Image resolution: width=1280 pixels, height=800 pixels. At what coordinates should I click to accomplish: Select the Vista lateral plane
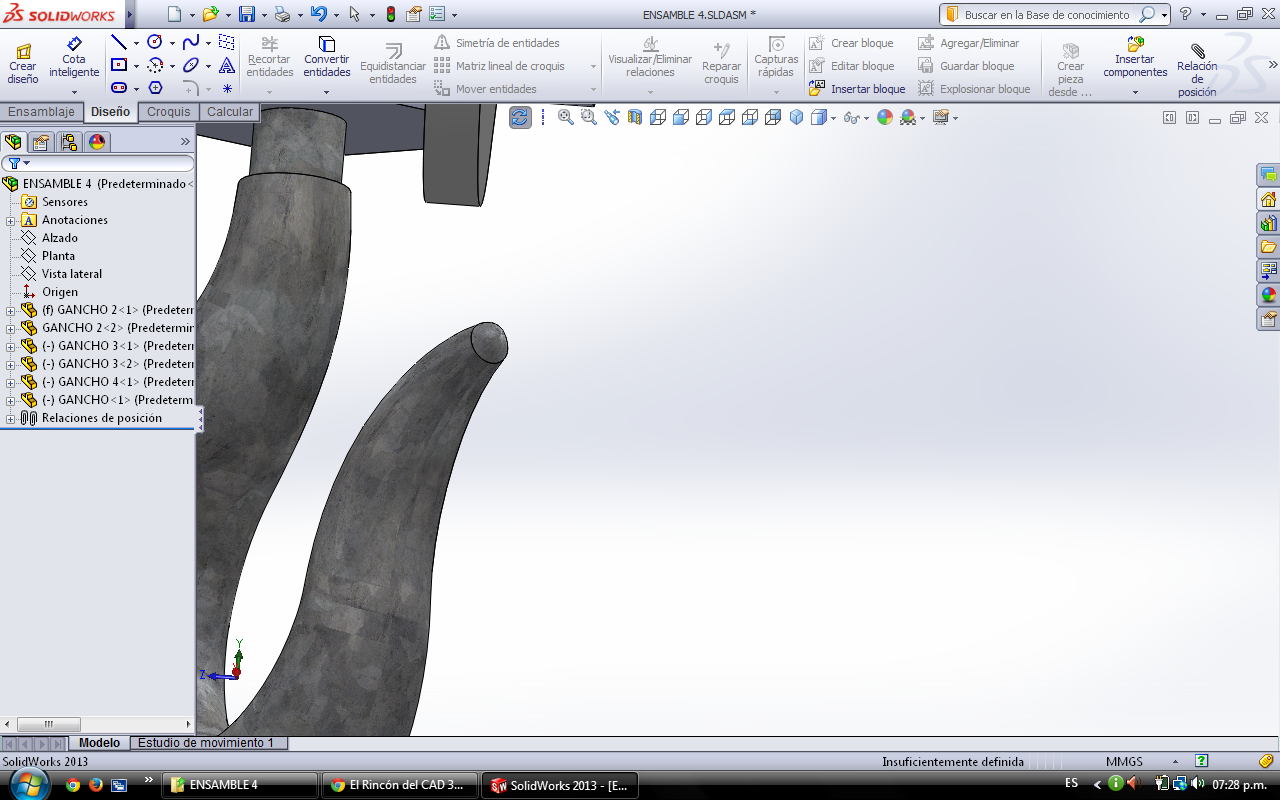pos(71,274)
